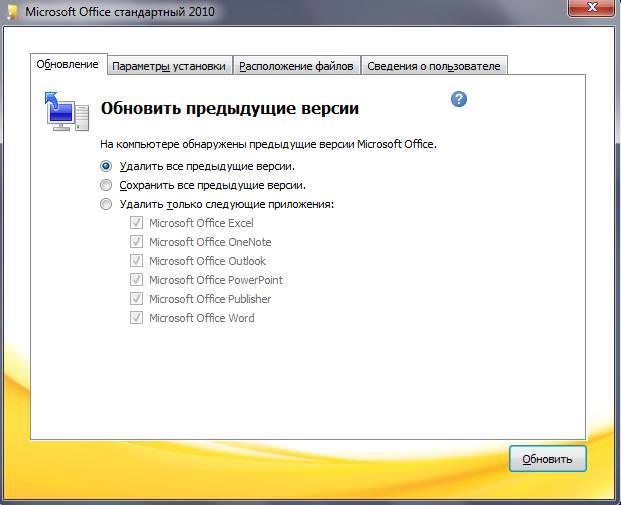The width and height of the screenshot is (621, 505).
Task: Click the 'Microsoft Office стандартный 2010' window title
Action: pyautogui.click(x=120, y=11)
